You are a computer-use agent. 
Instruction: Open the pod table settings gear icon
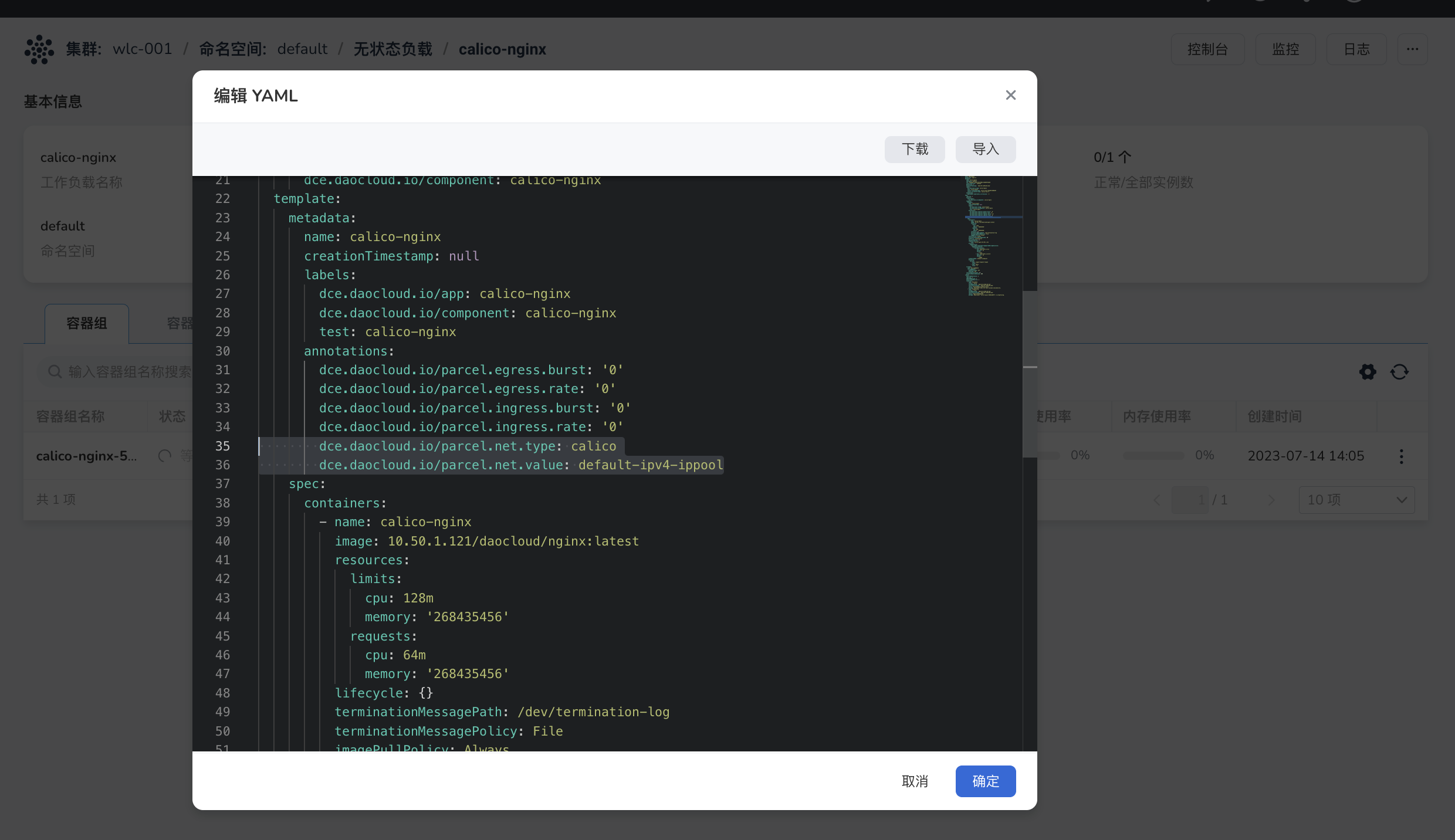point(1367,372)
